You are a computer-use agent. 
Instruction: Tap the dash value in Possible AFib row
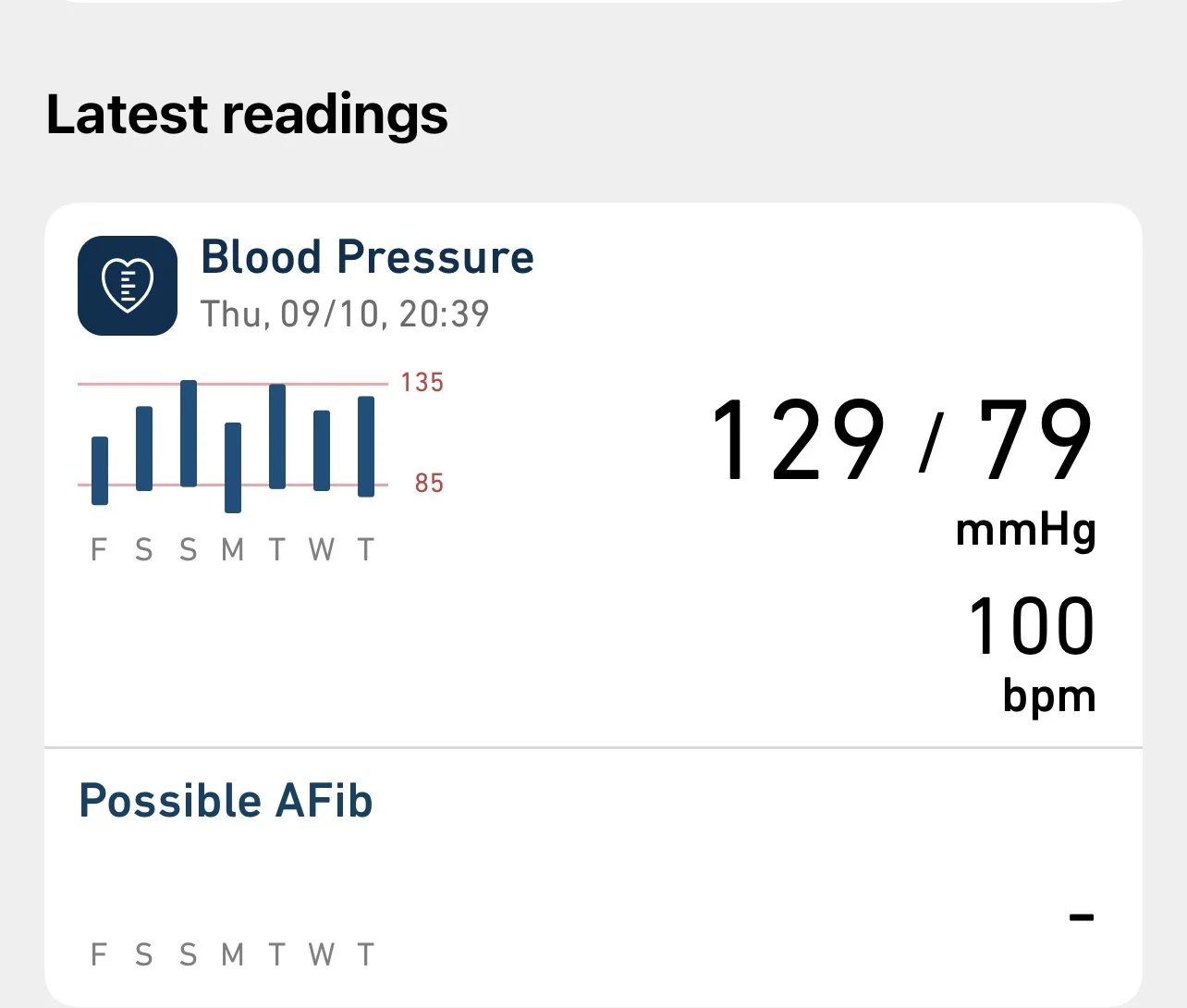point(1081,917)
